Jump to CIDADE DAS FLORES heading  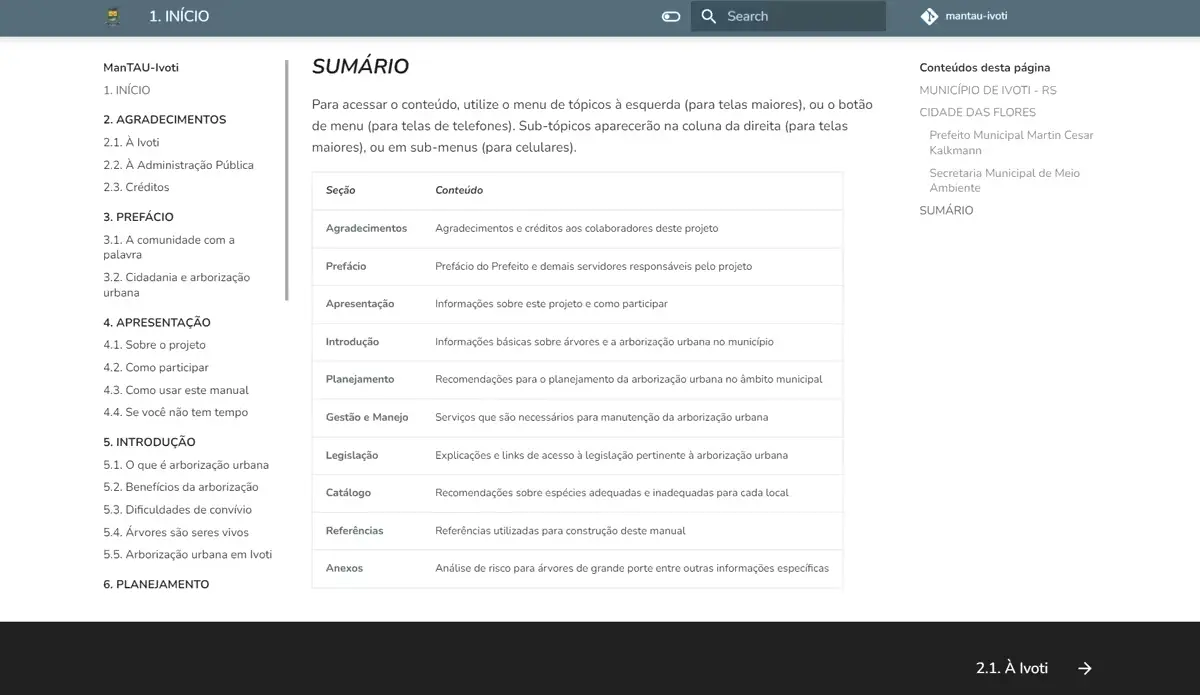977,112
